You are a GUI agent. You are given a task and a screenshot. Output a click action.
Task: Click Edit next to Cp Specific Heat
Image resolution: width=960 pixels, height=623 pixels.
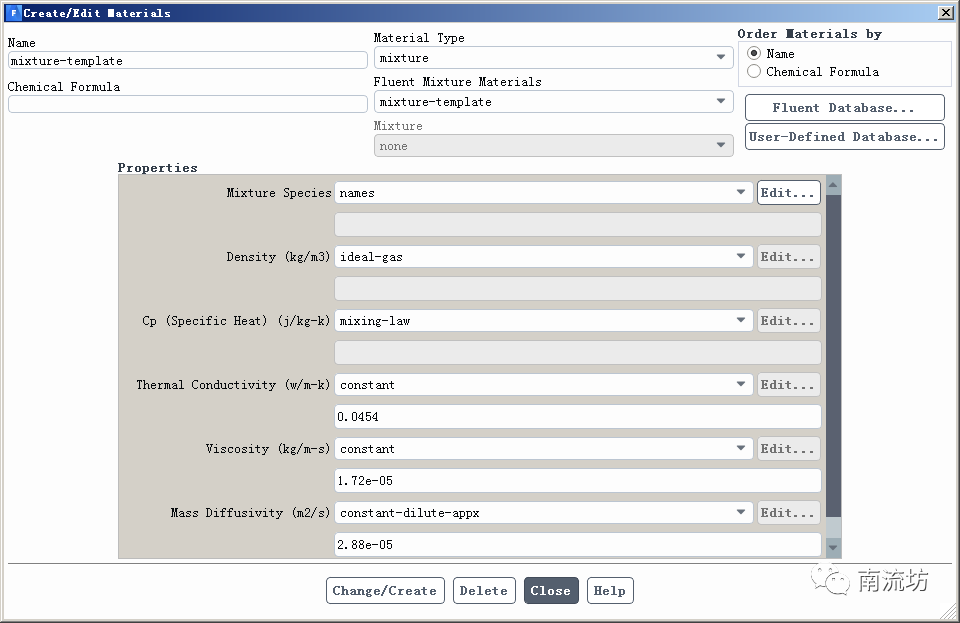(788, 321)
